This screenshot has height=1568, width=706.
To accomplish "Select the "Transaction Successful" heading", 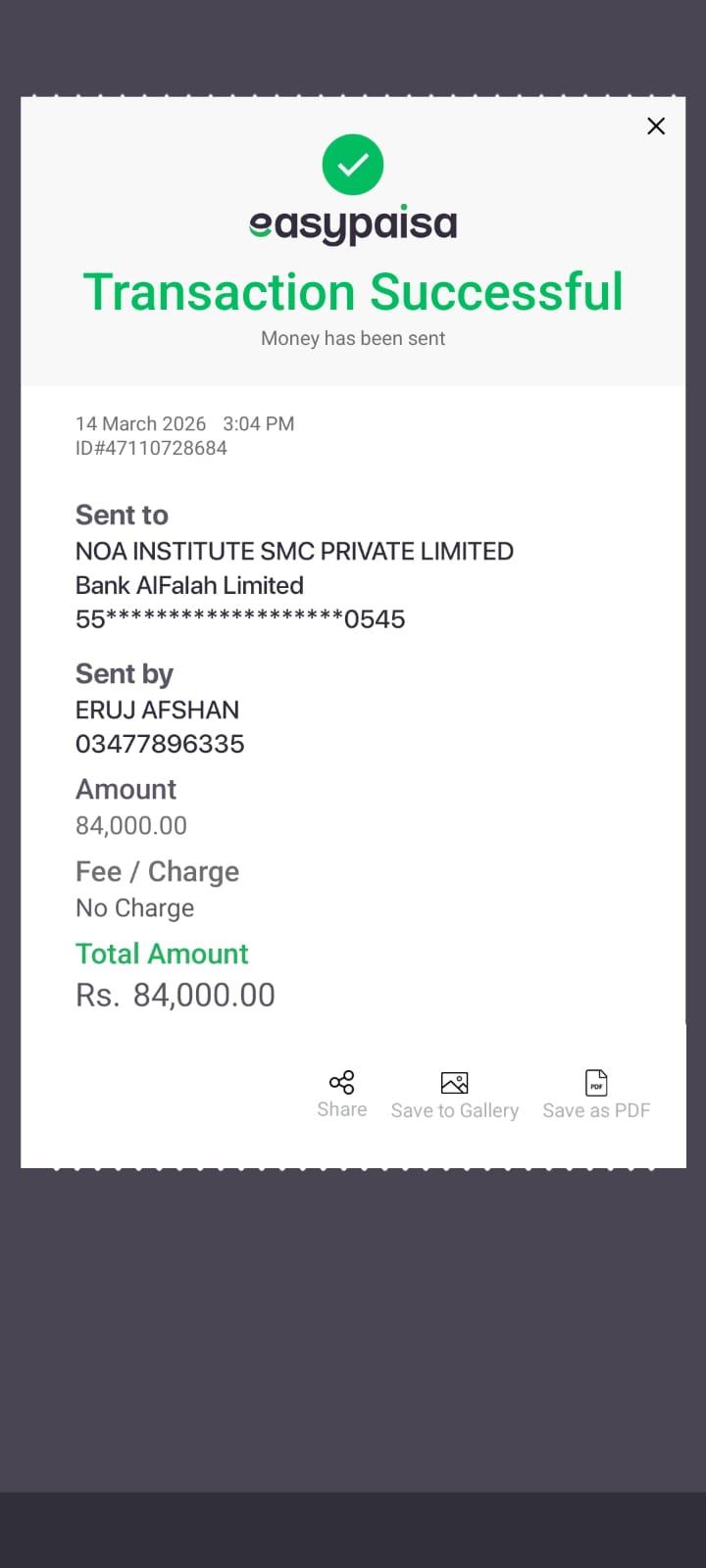I will tap(353, 292).
